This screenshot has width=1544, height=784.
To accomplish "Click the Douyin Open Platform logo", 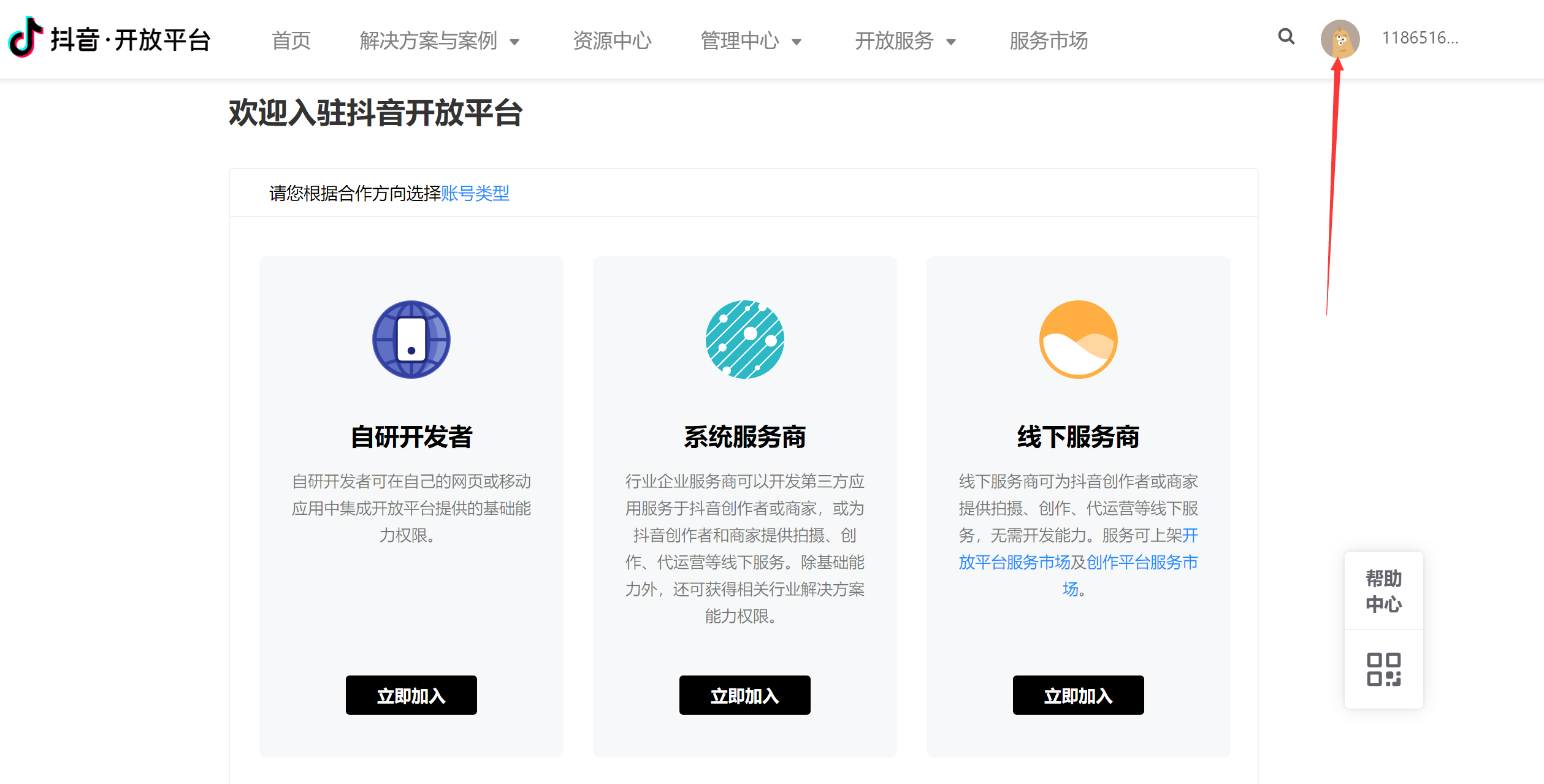I will point(110,39).
